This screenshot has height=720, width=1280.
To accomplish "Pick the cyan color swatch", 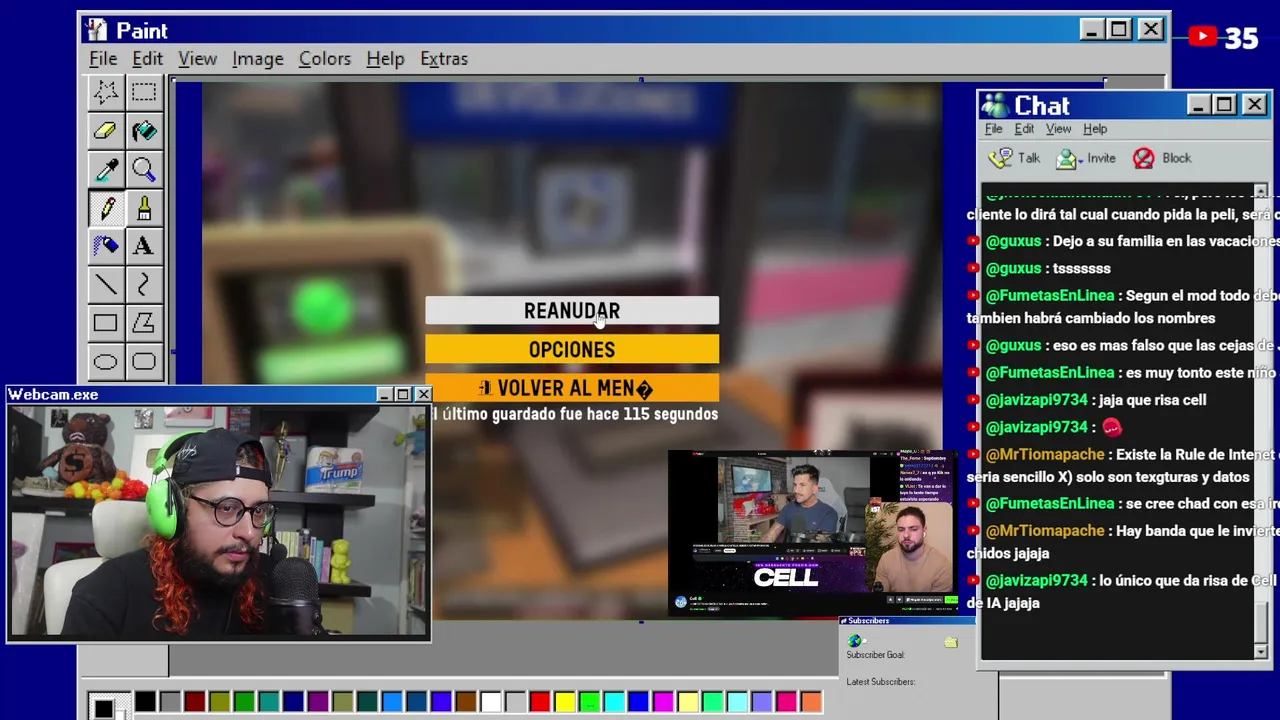I will (613, 702).
